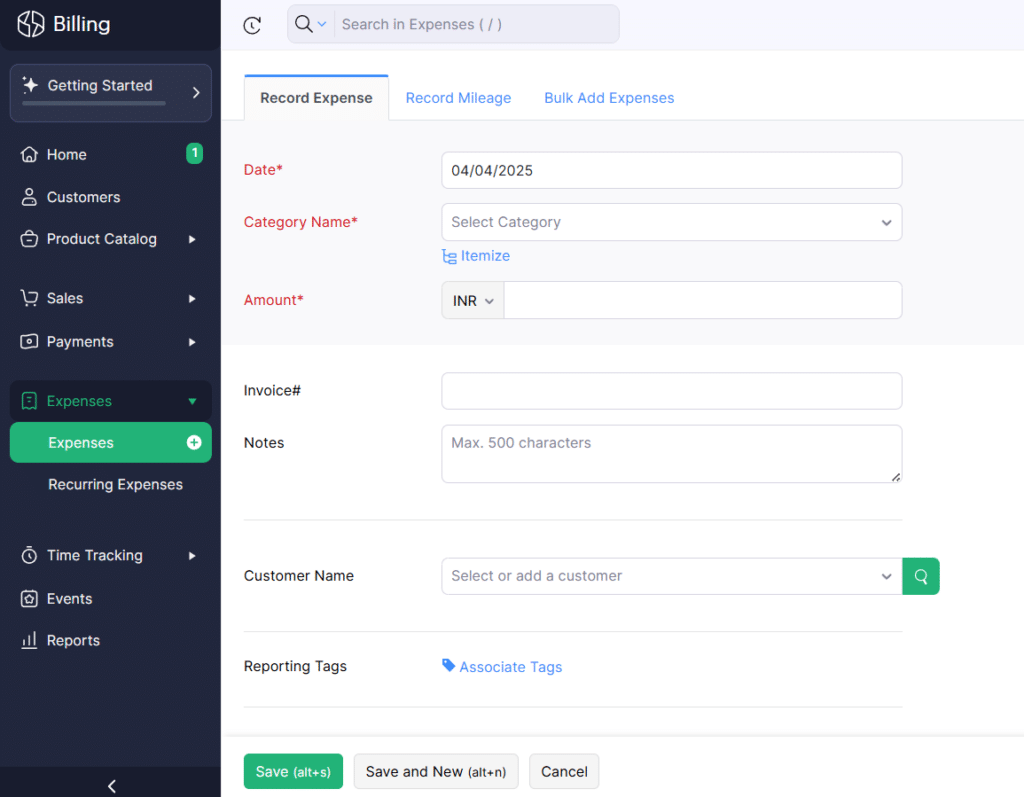1024x797 pixels.
Task: Open the INR currency dropdown
Action: (473, 301)
